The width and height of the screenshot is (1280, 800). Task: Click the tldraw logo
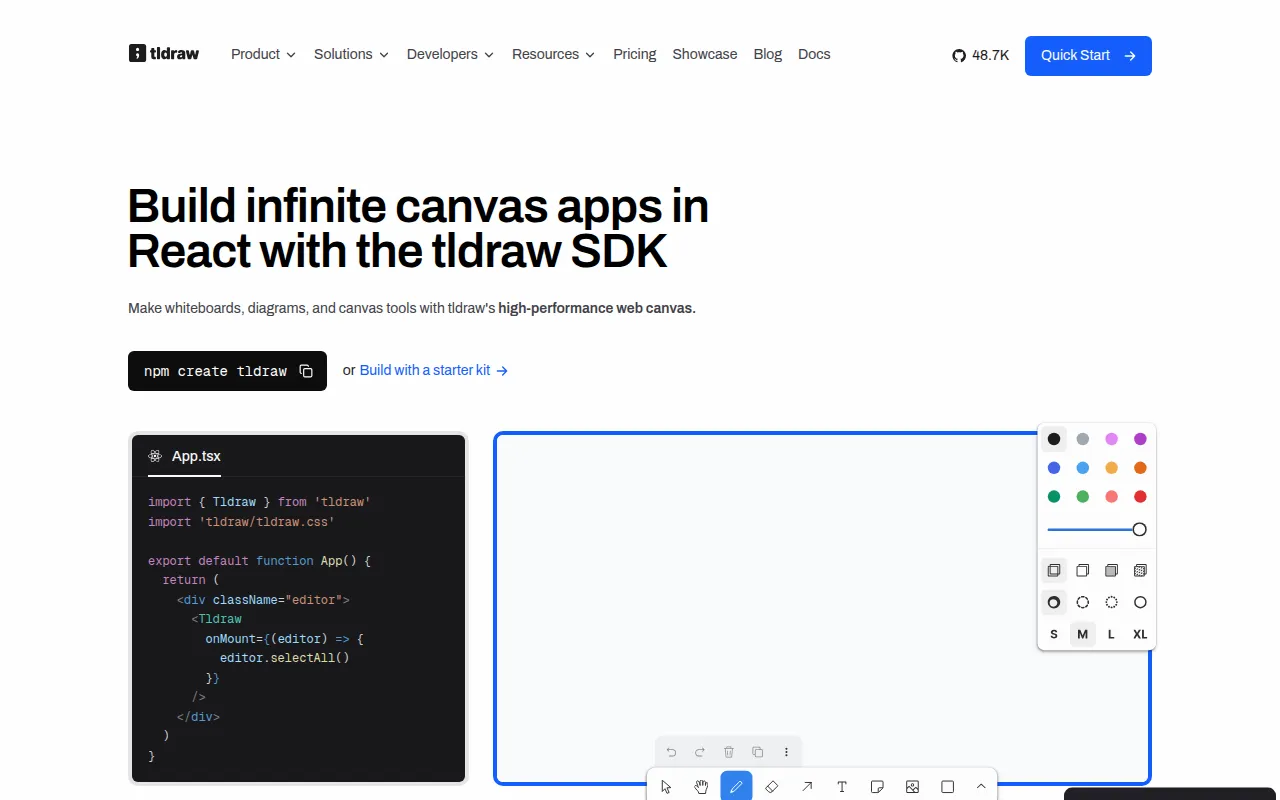coord(164,54)
